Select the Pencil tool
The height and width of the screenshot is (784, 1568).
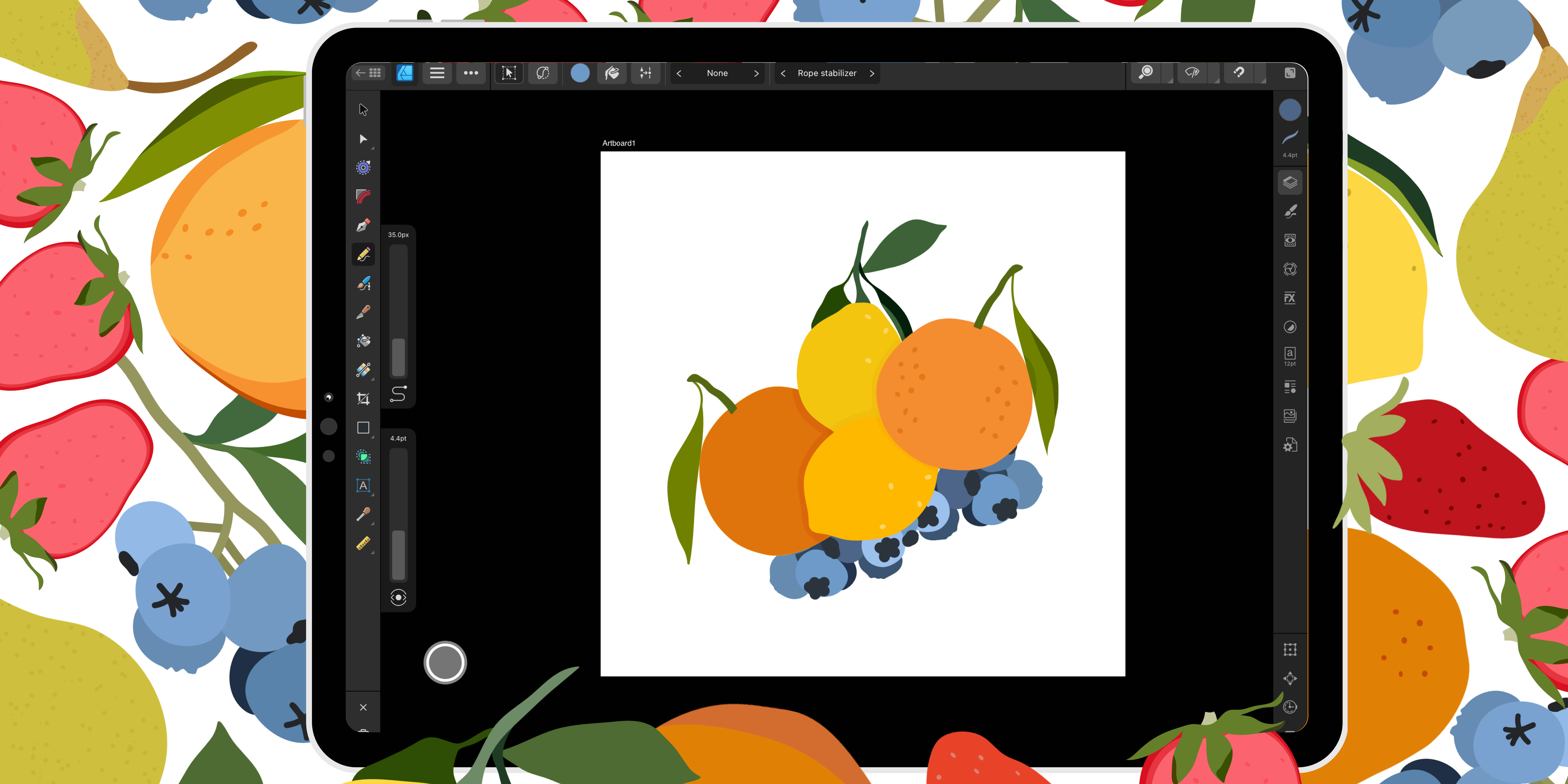tap(363, 255)
